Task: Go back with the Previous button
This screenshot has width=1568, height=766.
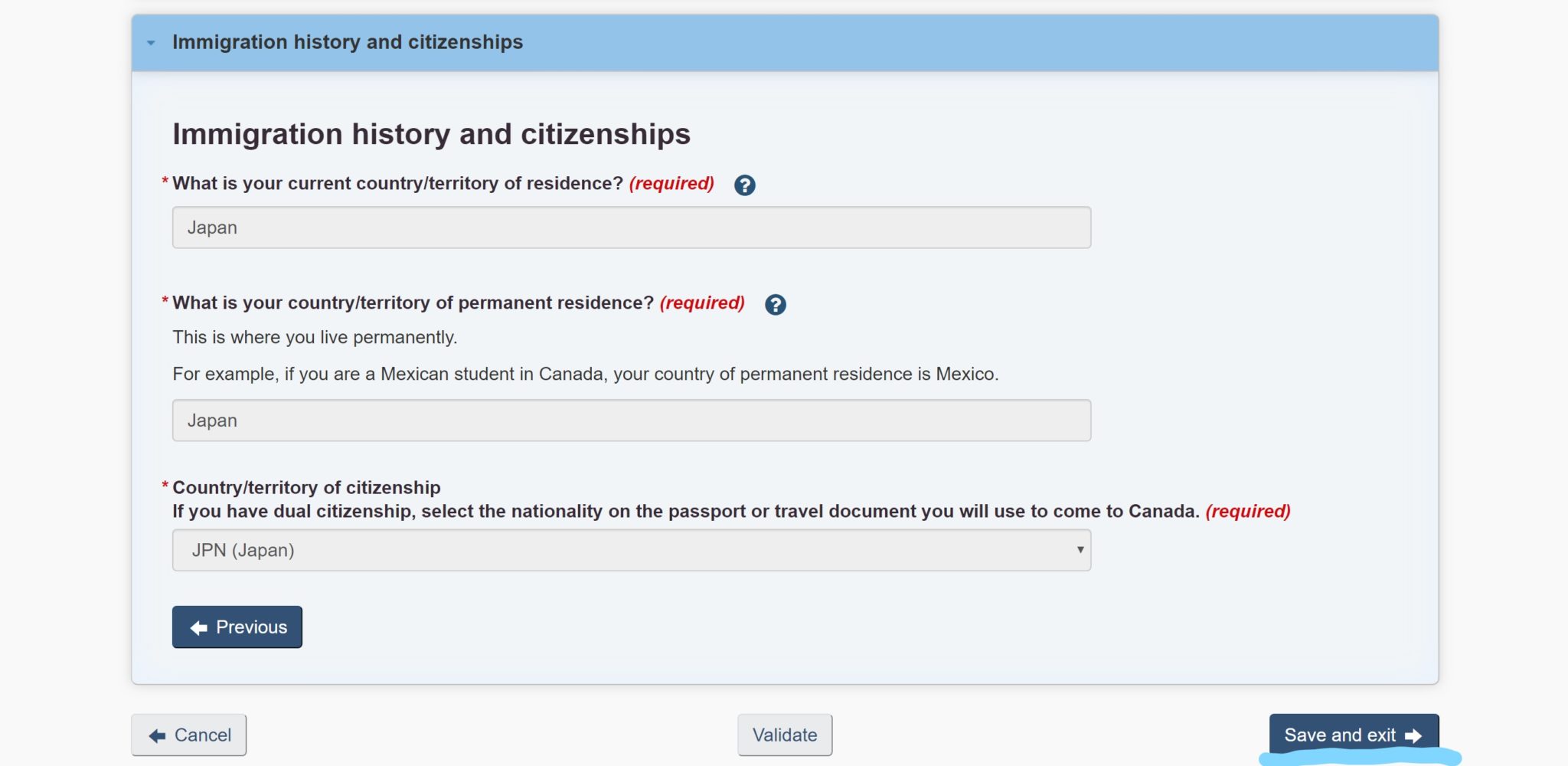Action: coord(237,627)
